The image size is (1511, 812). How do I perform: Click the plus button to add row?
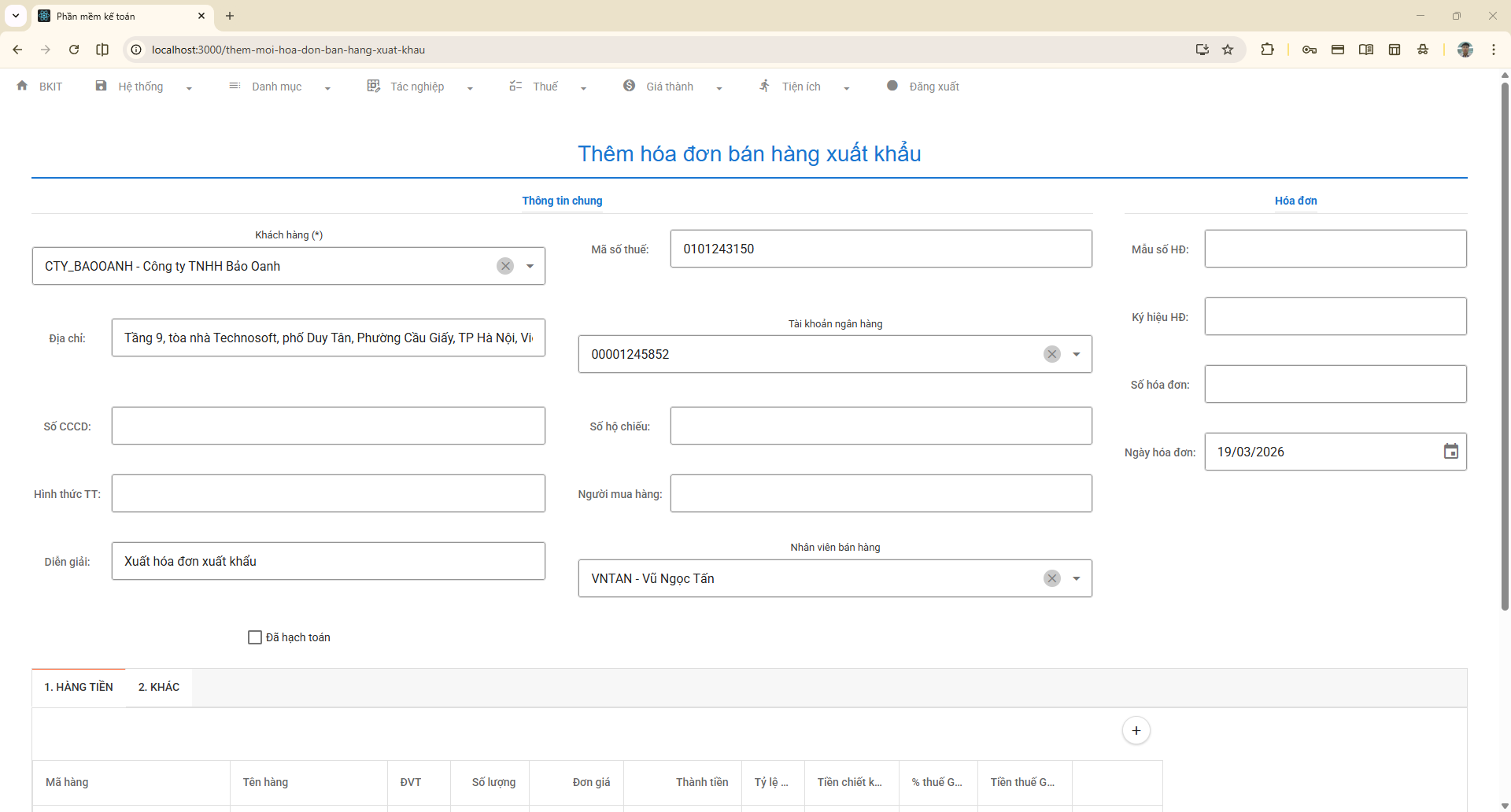tap(1136, 730)
